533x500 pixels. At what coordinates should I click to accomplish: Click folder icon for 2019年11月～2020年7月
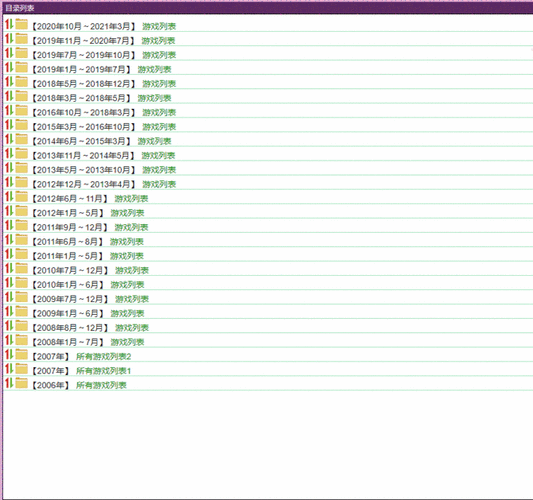point(21,39)
